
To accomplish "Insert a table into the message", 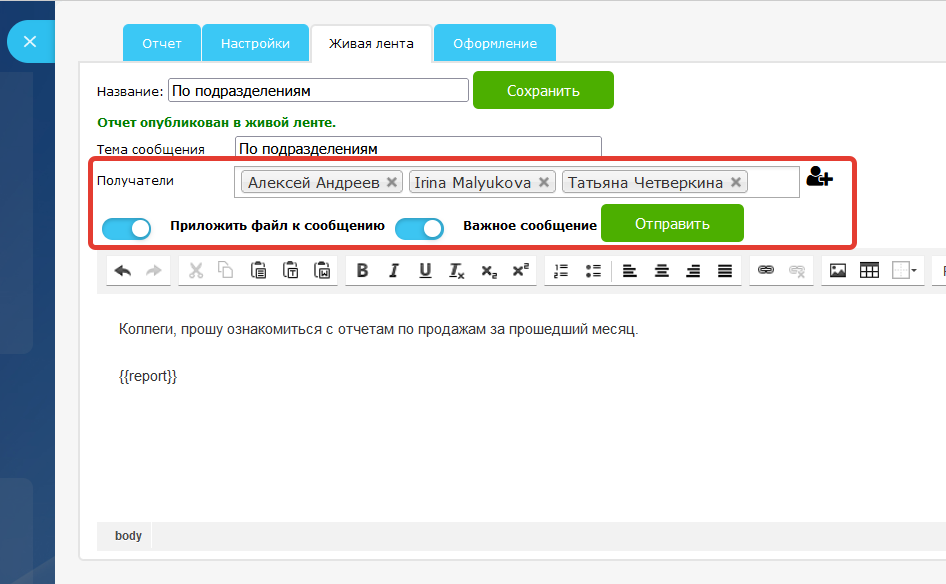I will click(869, 270).
